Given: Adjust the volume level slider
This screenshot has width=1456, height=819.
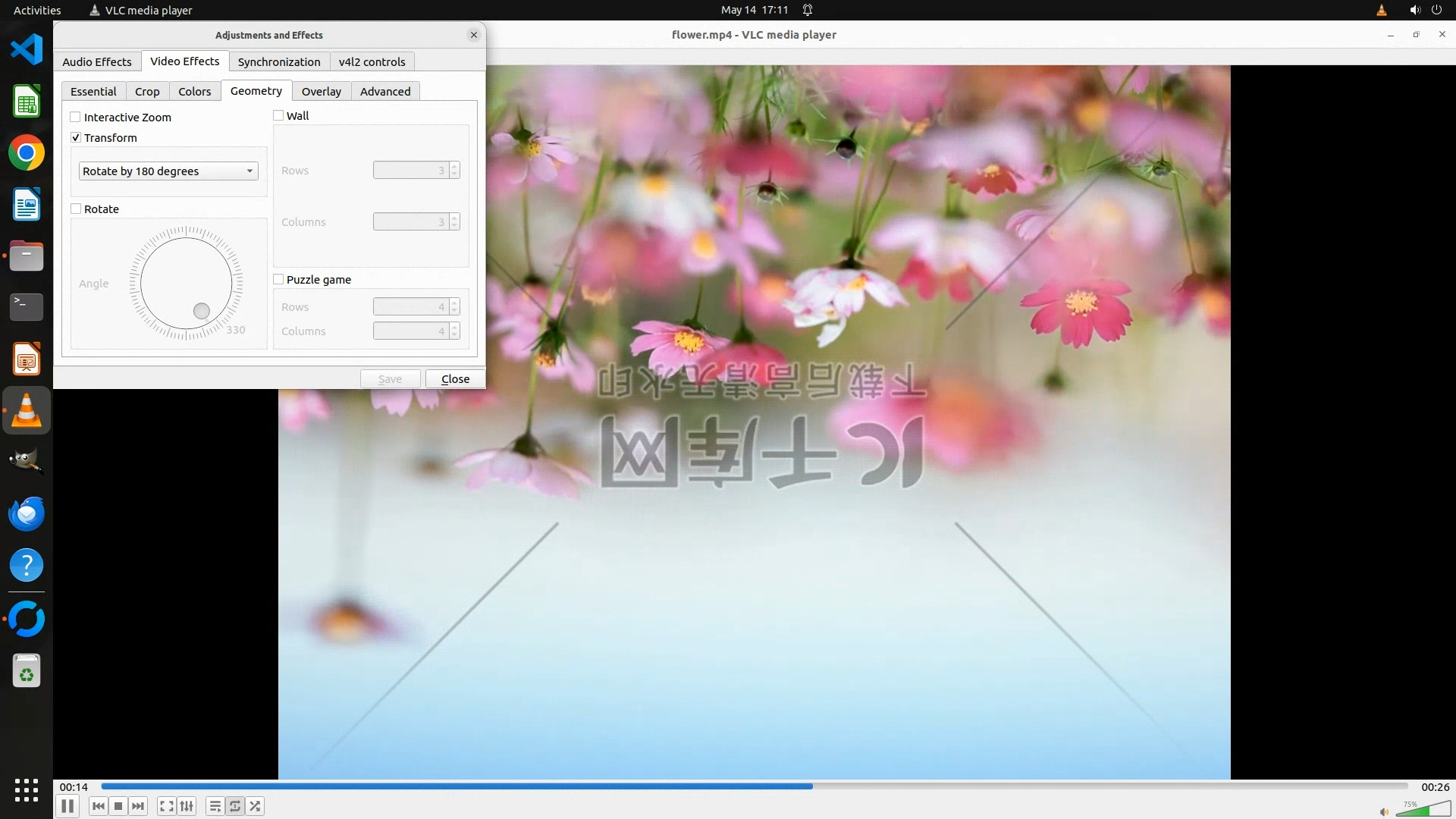Looking at the screenshot, I should pos(1423,811).
